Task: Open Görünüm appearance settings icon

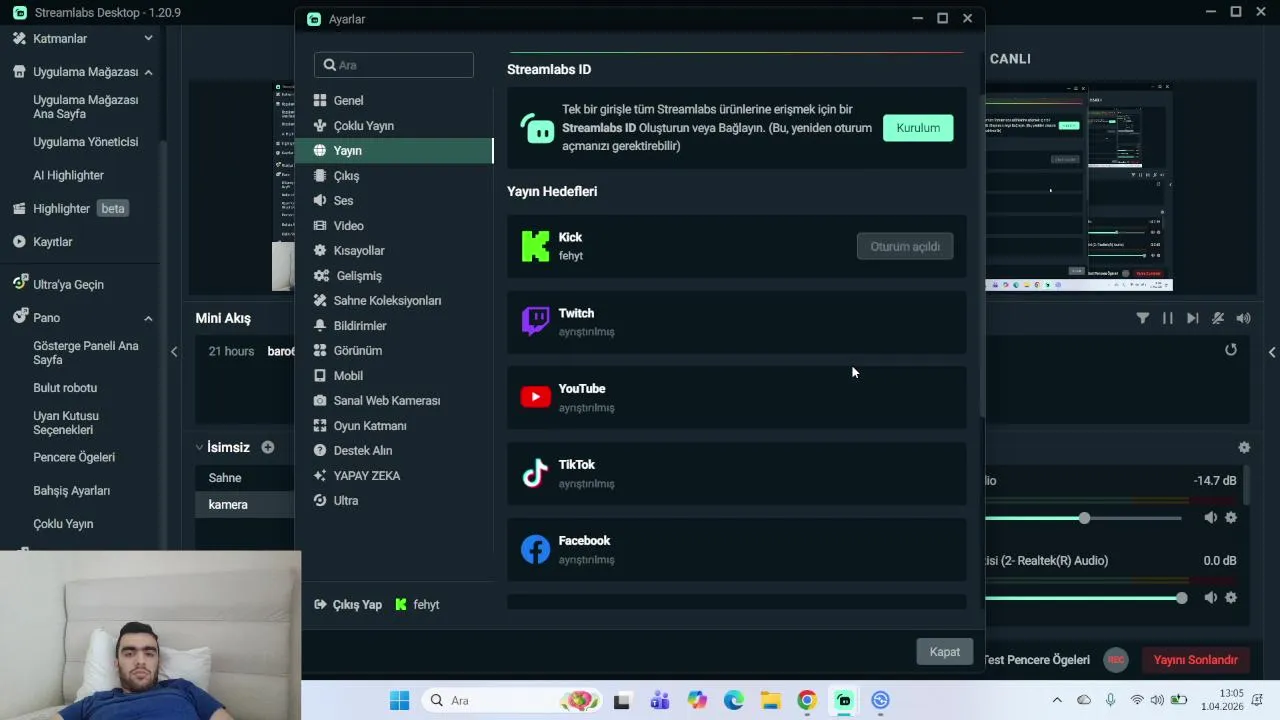Action: pos(320,350)
